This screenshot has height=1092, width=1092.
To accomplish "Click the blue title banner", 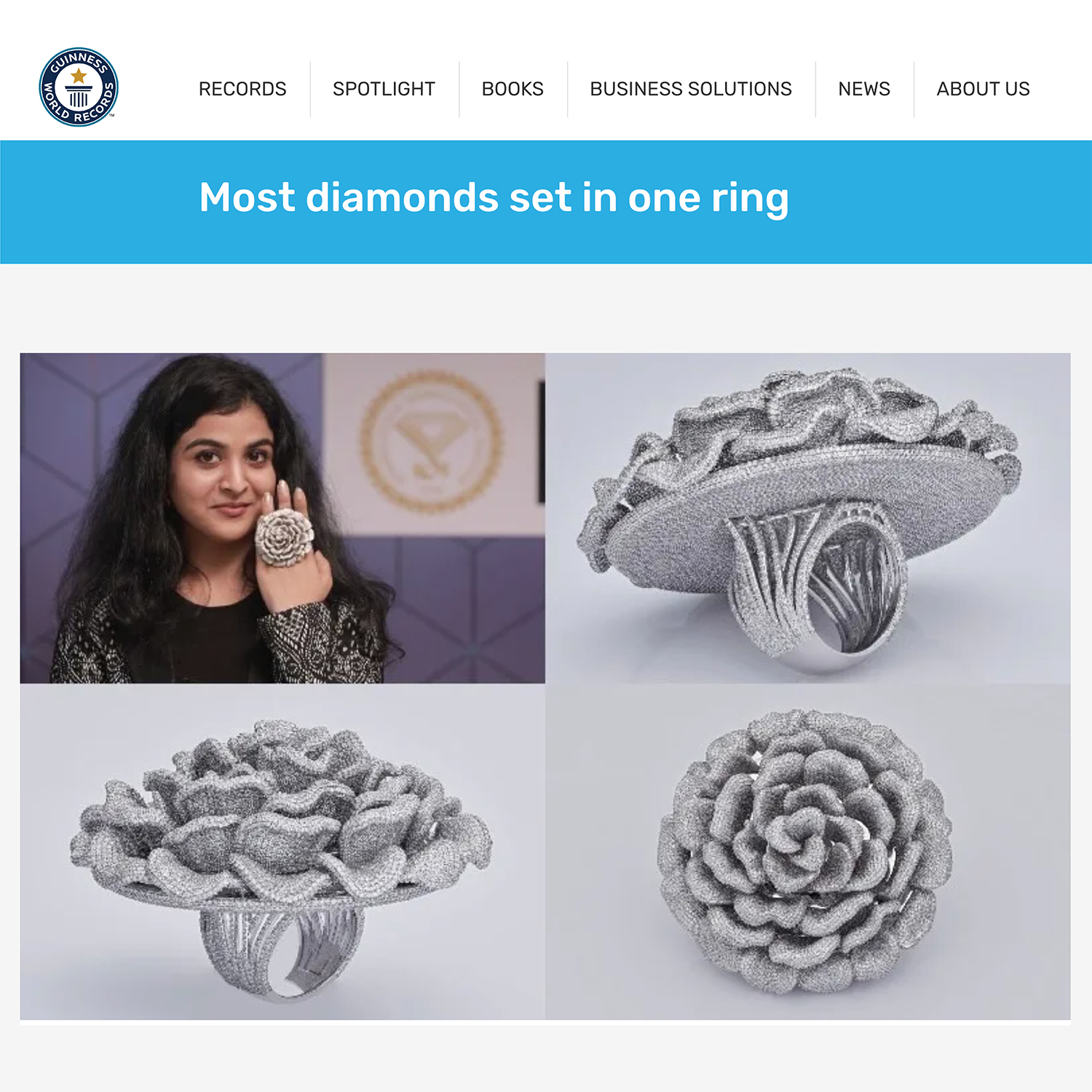I will click(546, 202).
